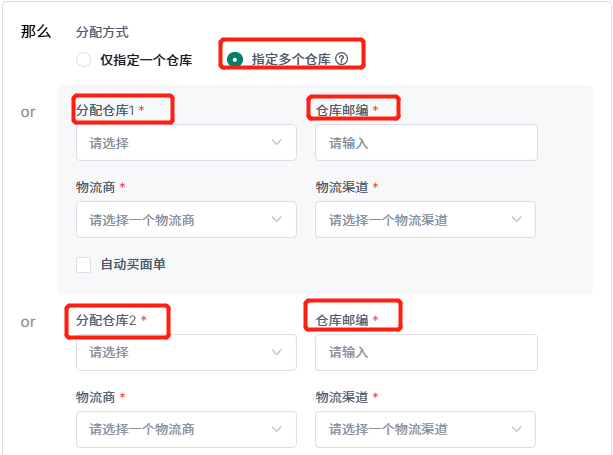Focus the first 仓库邮编 input field
Screen dimensions: 613x455
point(427,143)
